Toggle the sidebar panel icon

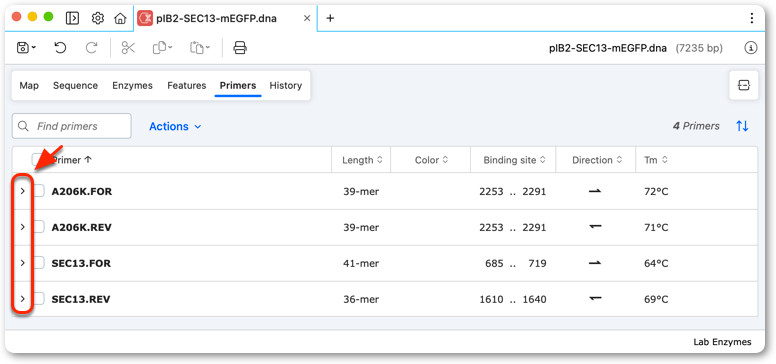coord(72,18)
